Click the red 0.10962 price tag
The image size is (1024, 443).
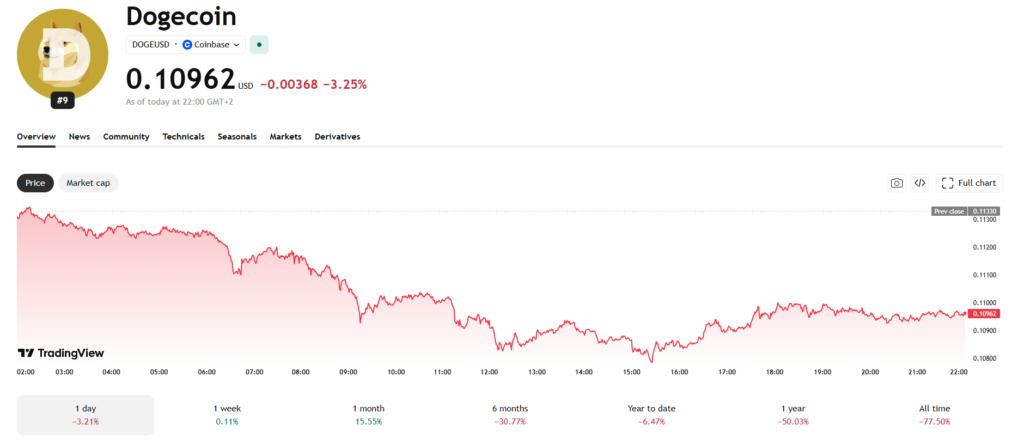pos(984,314)
